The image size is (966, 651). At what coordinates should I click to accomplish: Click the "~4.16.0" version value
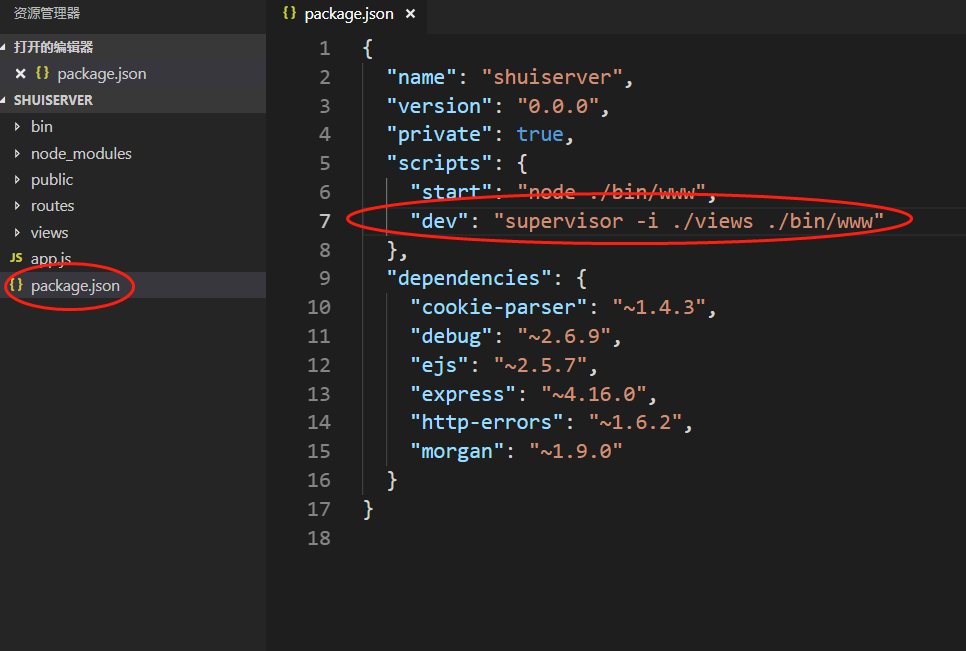pyautogui.click(x=594, y=394)
